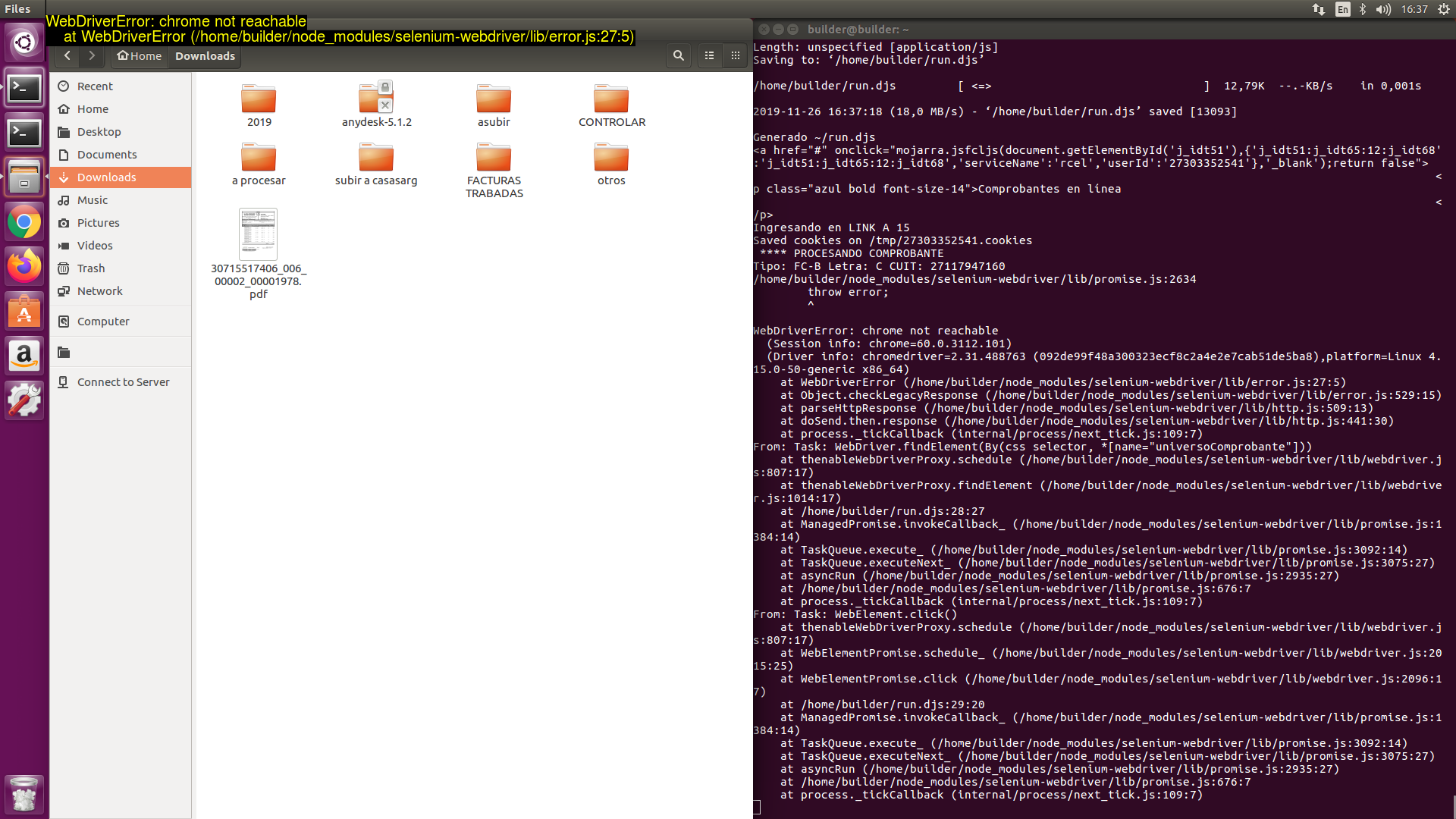
Task: Open the asubir folder
Action: click(x=494, y=105)
